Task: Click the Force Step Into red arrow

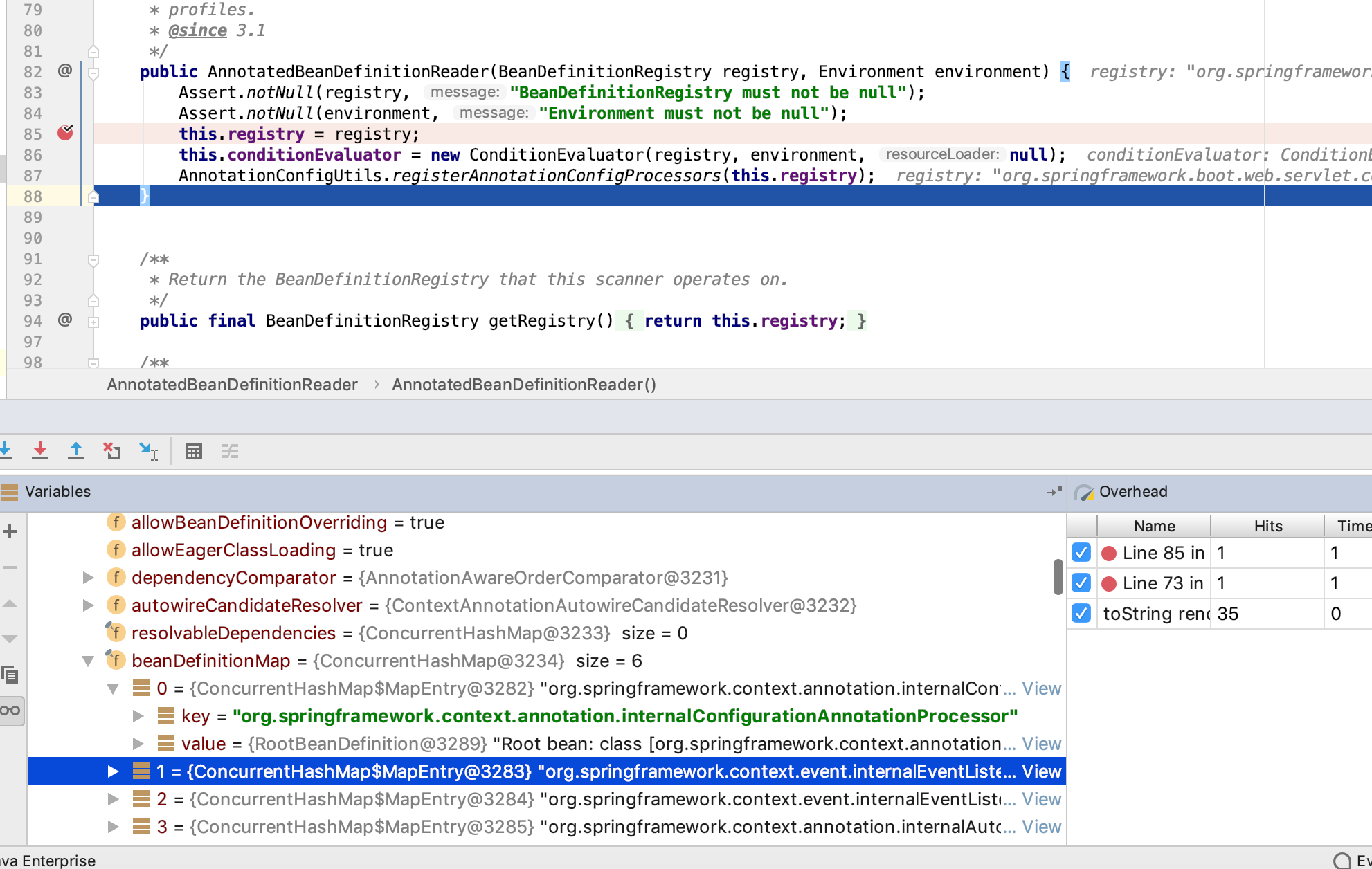Action: (x=40, y=451)
